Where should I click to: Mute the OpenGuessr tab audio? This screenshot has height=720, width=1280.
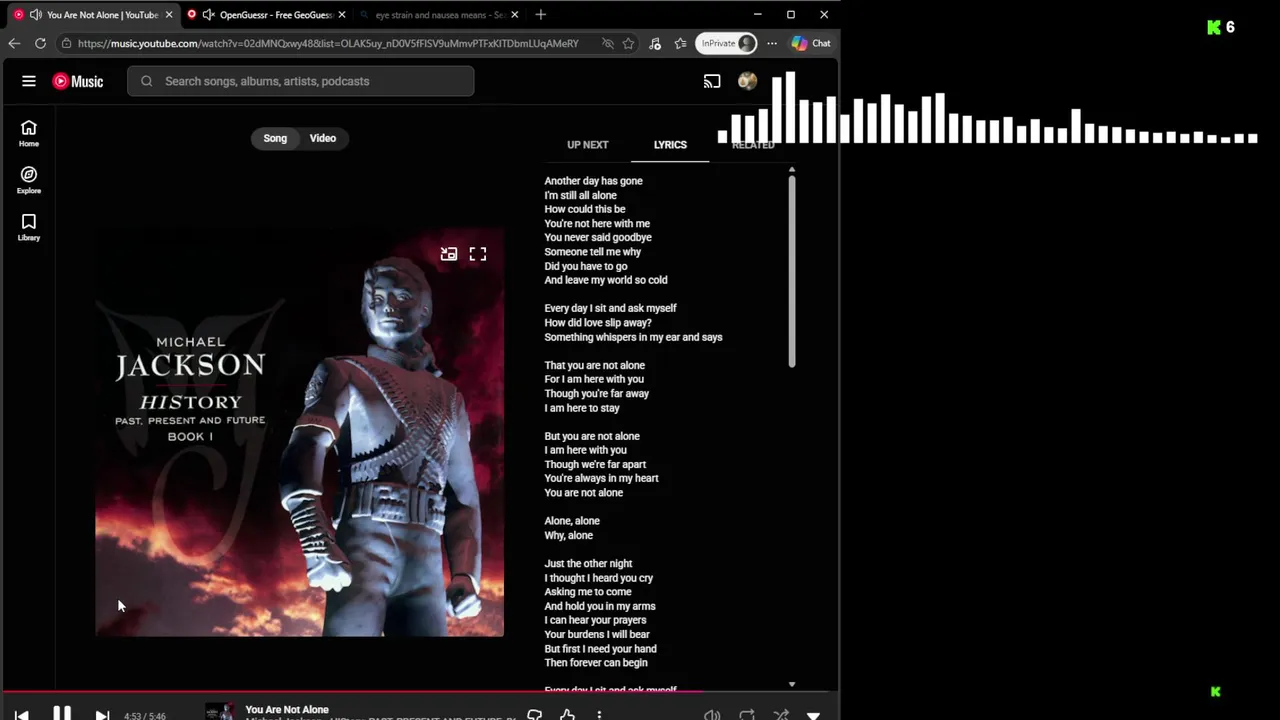208,15
